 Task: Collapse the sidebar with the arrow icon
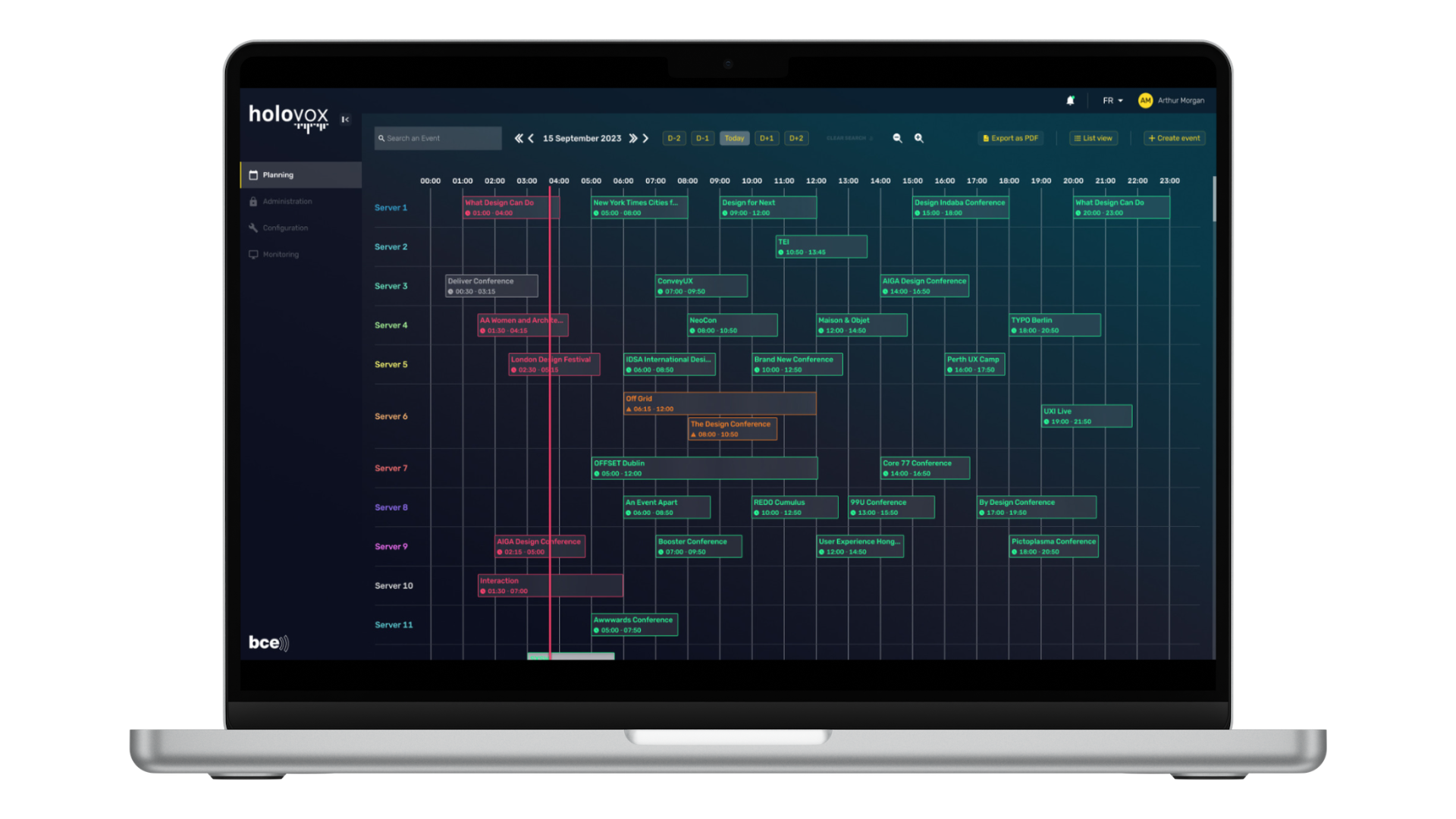tap(345, 119)
